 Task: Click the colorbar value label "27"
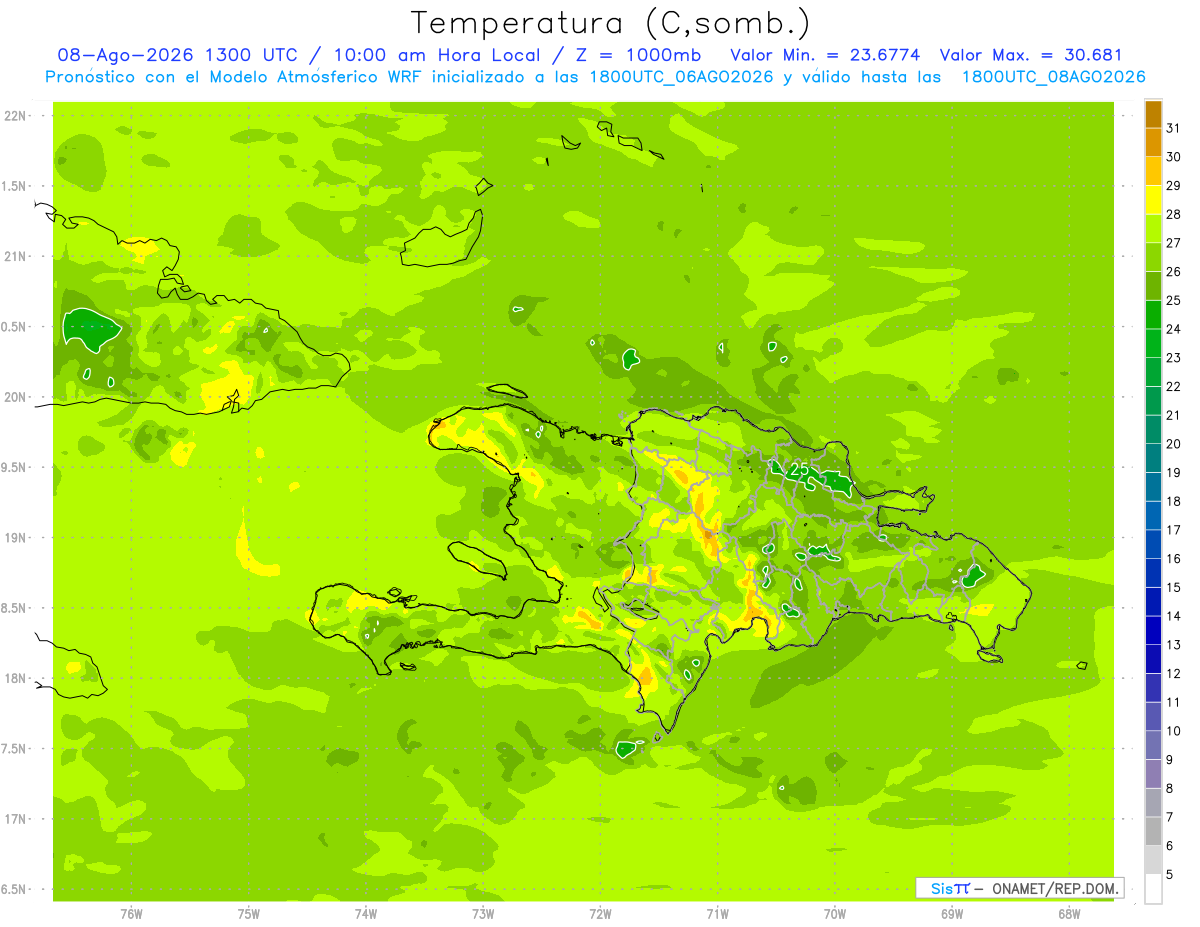tap(1174, 243)
